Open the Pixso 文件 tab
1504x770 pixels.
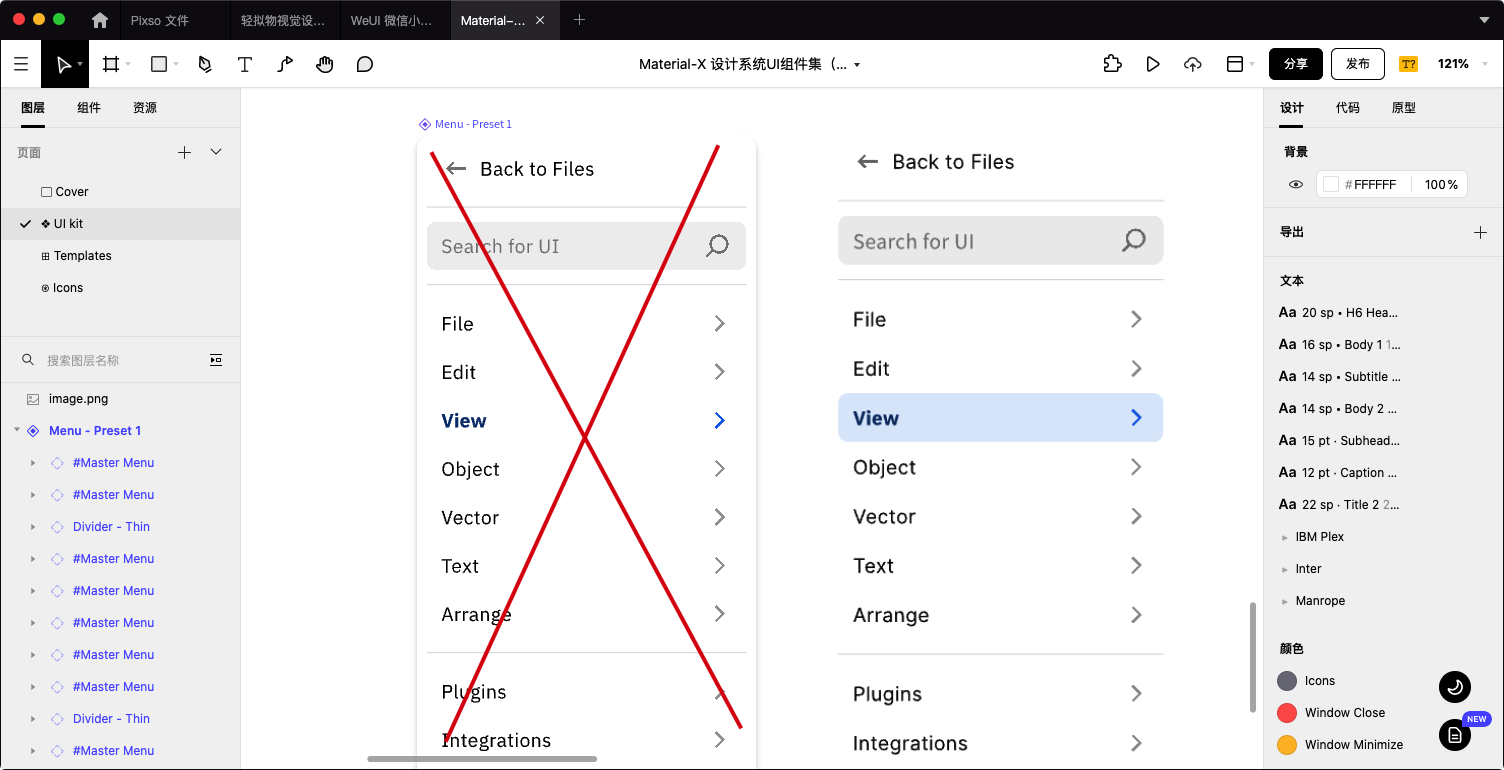pos(174,20)
